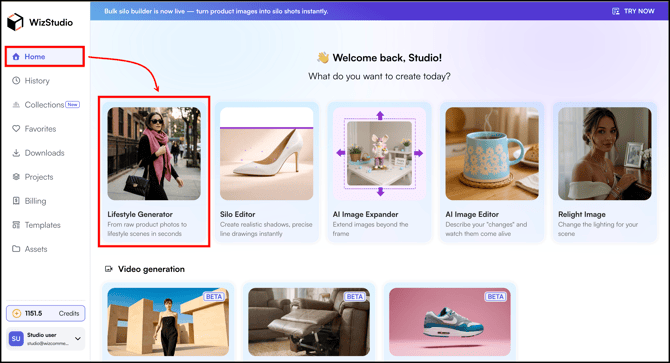The width and height of the screenshot is (670, 363).
Task: Open the AI Image Expander bunny thumbnail
Action: [x=379, y=154]
